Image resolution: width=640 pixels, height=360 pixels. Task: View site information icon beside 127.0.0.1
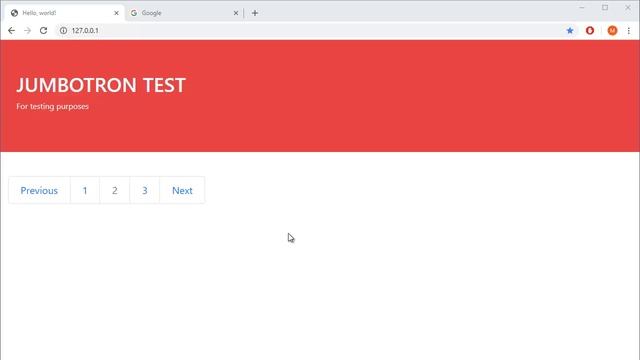pyautogui.click(x=63, y=31)
